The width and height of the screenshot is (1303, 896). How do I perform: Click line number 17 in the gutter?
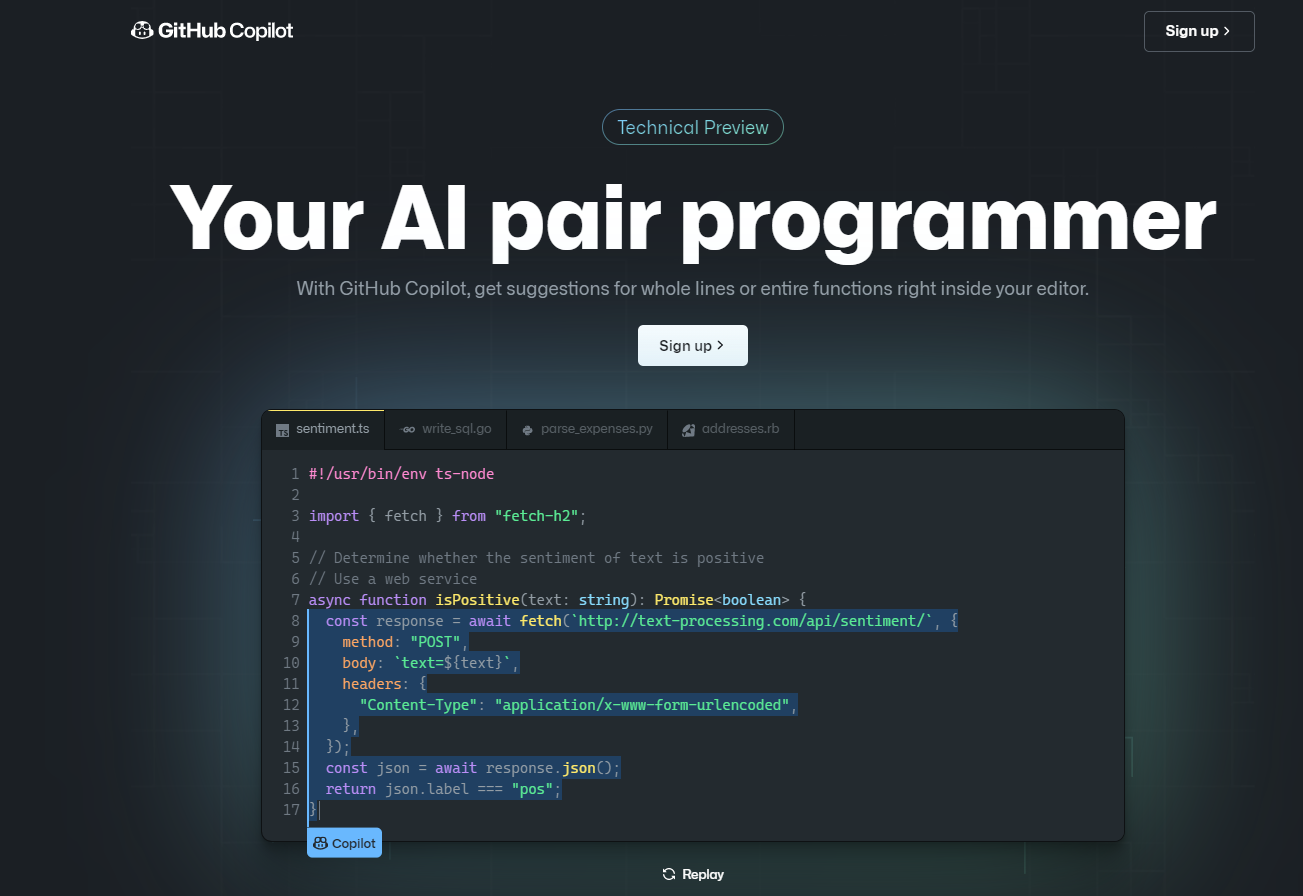tap(291, 810)
